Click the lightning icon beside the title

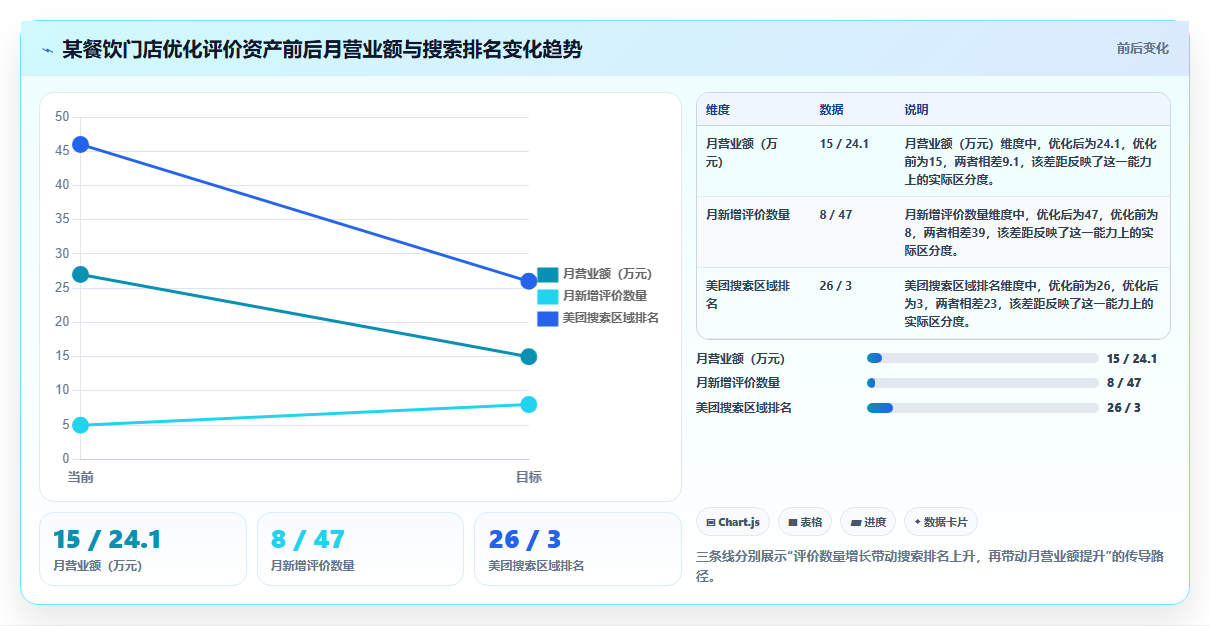[x=47, y=49]
